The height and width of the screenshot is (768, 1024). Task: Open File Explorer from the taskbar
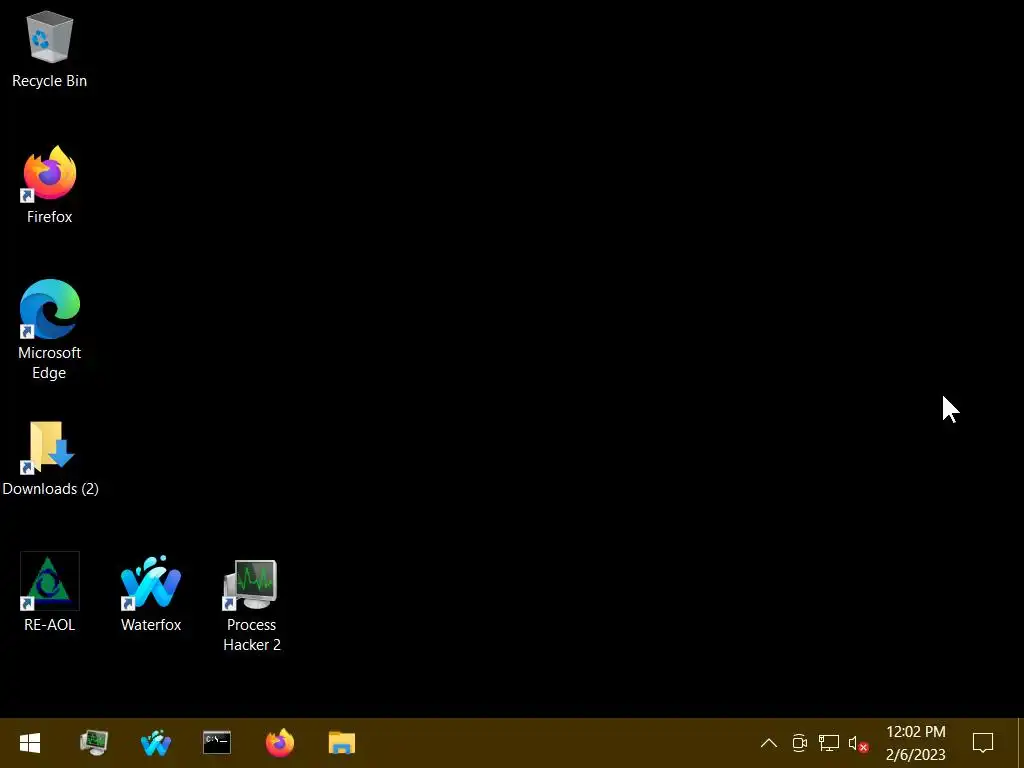click(x=342, y=743)
